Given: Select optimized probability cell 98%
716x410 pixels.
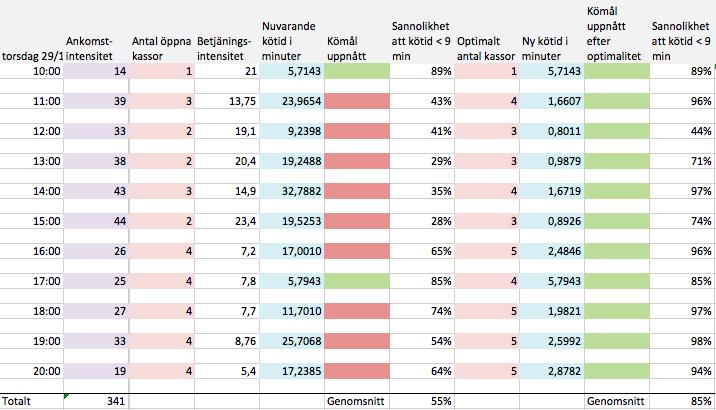Looking at the screenshot, I should [682, 341].
